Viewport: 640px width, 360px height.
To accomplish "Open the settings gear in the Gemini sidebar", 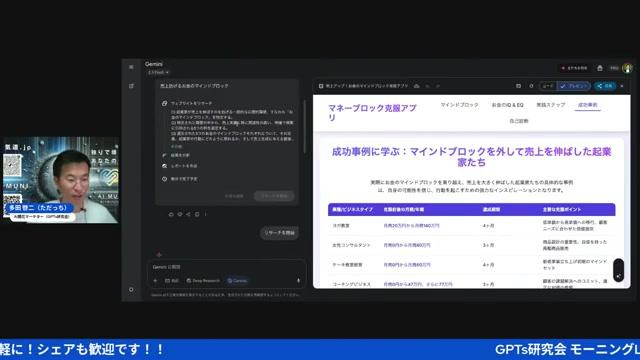I will point(131,289).
